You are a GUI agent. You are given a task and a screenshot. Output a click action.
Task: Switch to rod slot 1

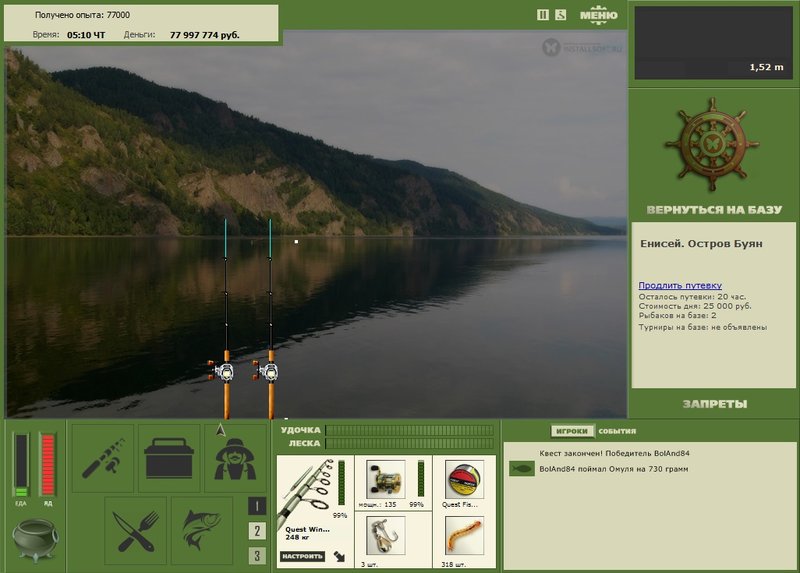257,506
